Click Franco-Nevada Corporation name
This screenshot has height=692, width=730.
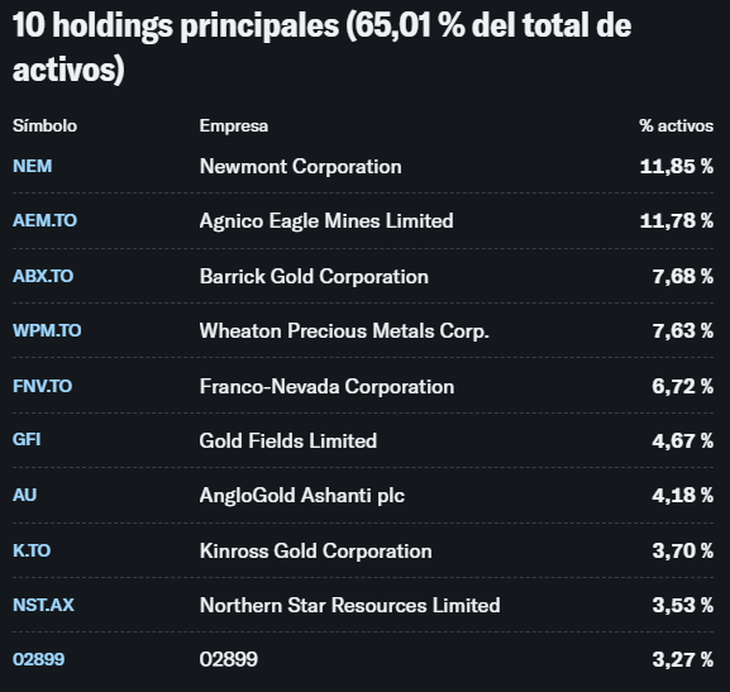(x=326, y=386)
